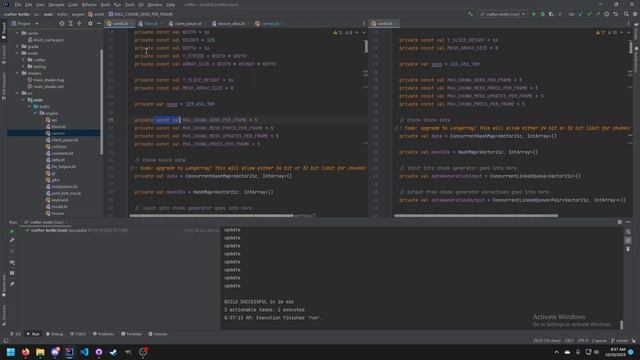Open the Refactor menu
640x360 pixels.
click(x=89, y=4)
